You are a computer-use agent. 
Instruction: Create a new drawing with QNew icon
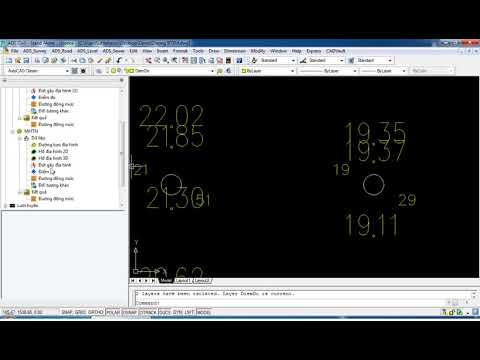(x=9, y=60)
